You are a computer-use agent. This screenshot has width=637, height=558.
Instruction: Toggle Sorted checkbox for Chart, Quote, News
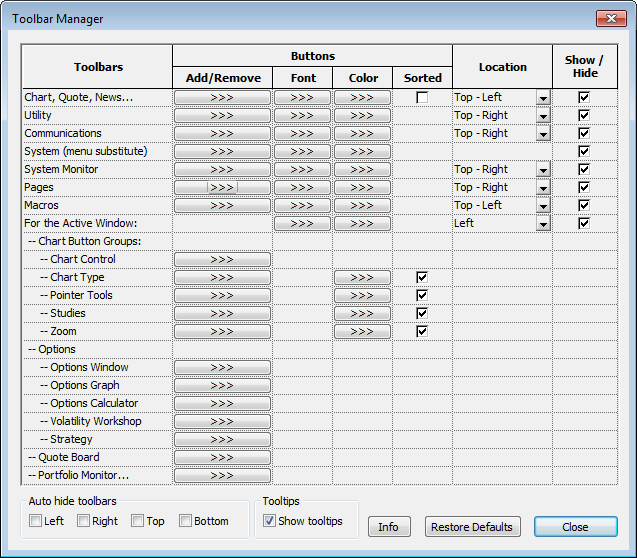(422, 98)
